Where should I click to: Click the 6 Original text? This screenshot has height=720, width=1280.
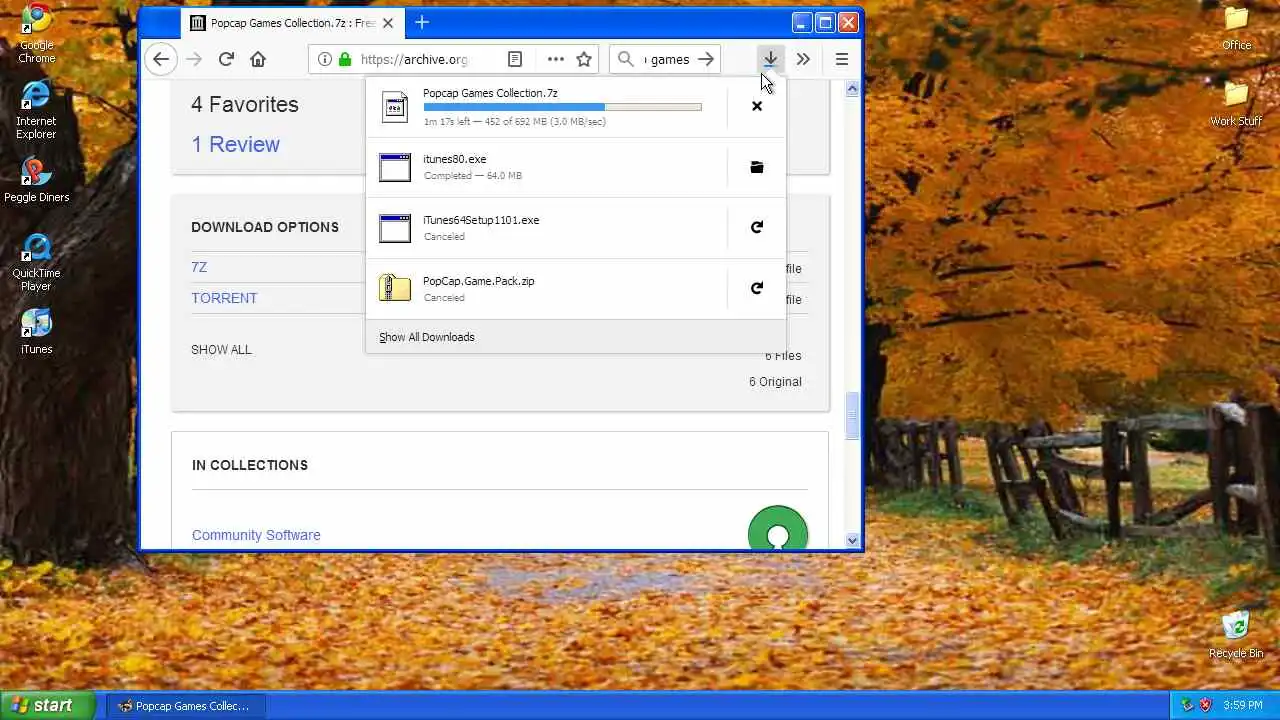coord(775,381)
